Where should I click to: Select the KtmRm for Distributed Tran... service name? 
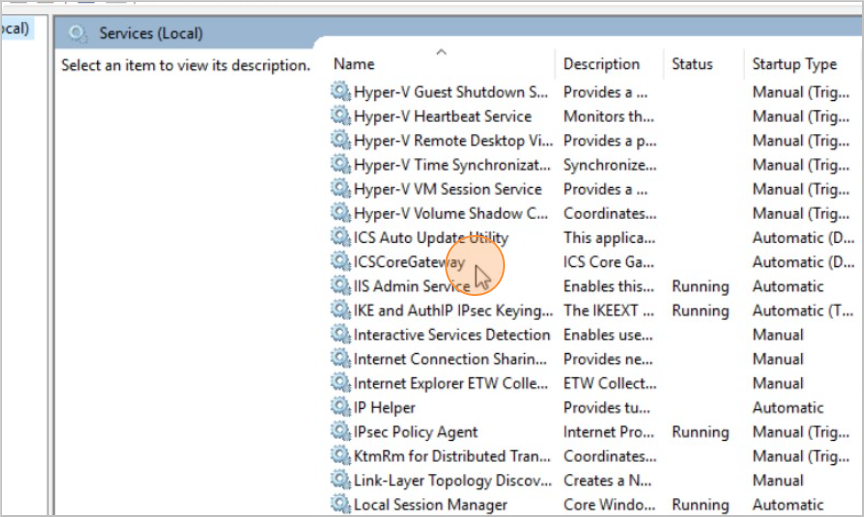click(x=452, y=456)
